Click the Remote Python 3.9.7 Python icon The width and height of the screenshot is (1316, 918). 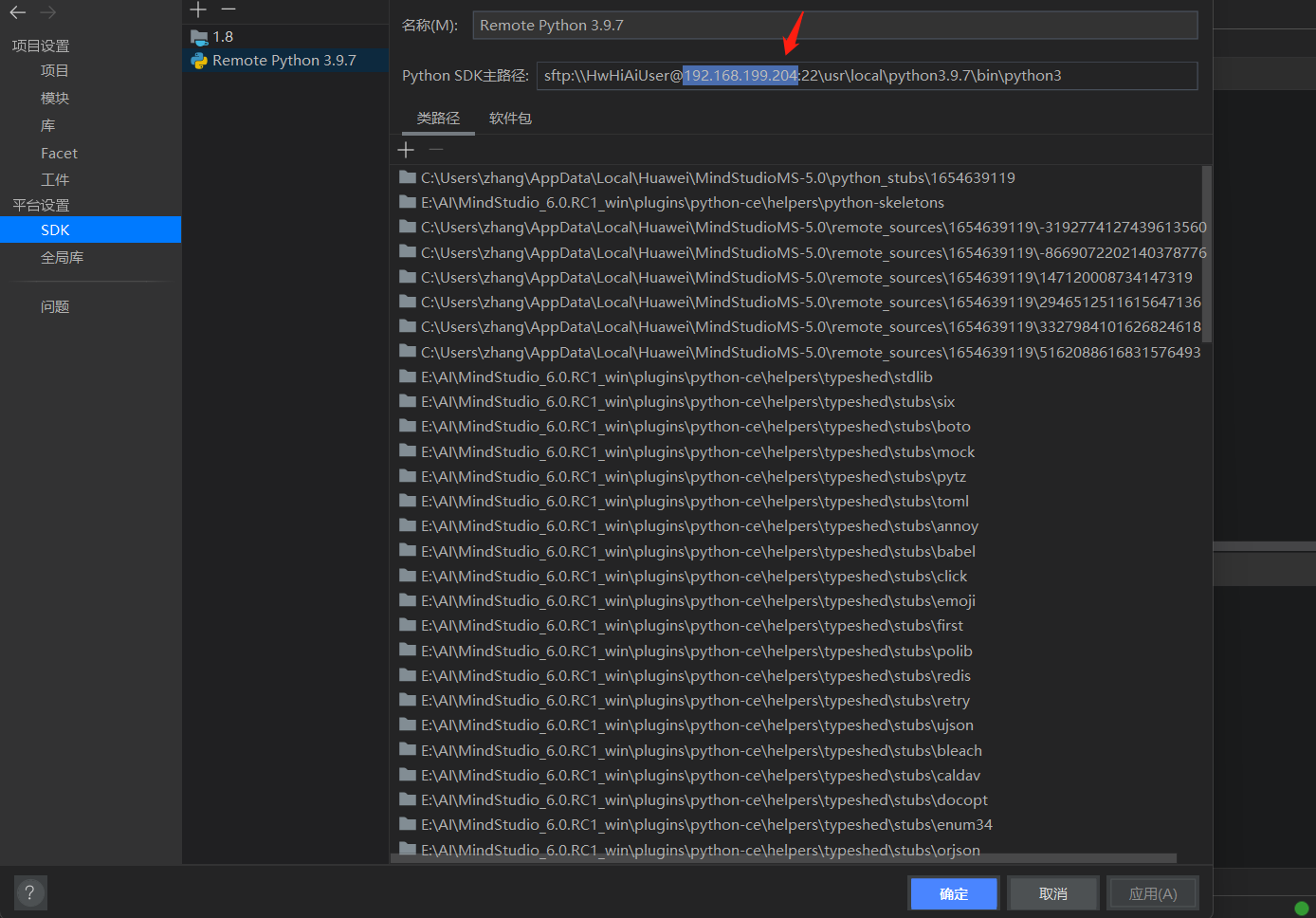(199, 61)
